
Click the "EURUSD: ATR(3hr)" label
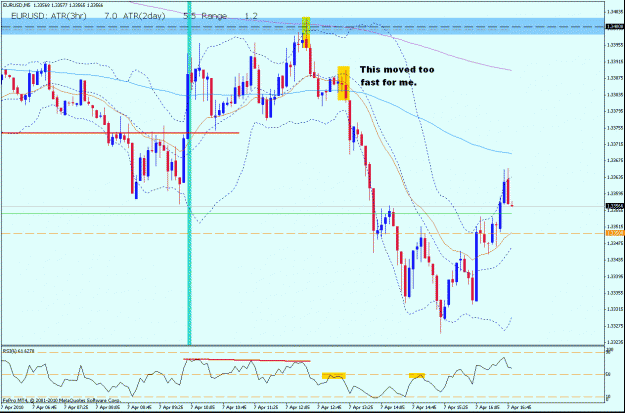tap(49, 16)
